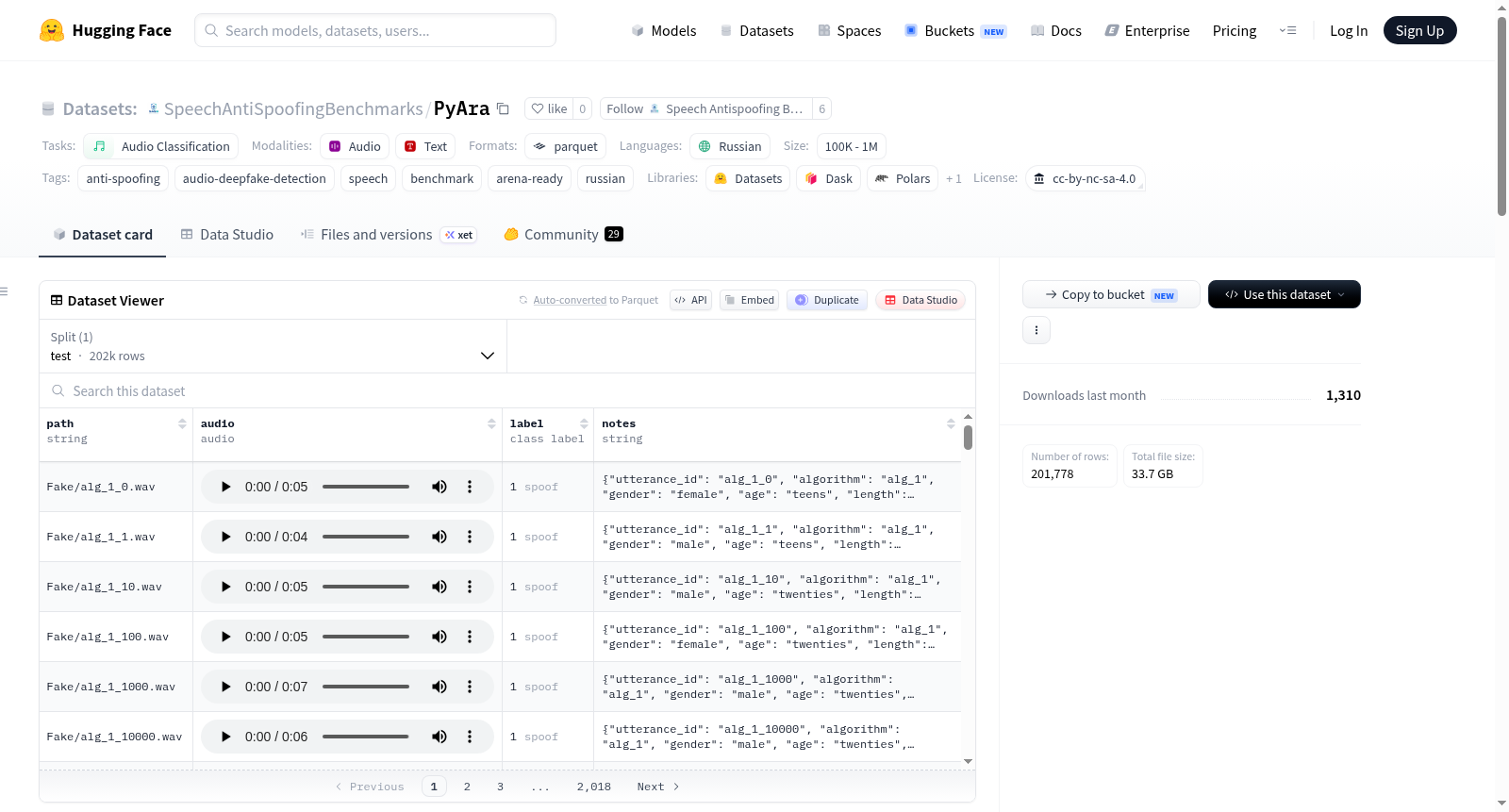Go to Models in the navigation

click(x=664, y=31)
